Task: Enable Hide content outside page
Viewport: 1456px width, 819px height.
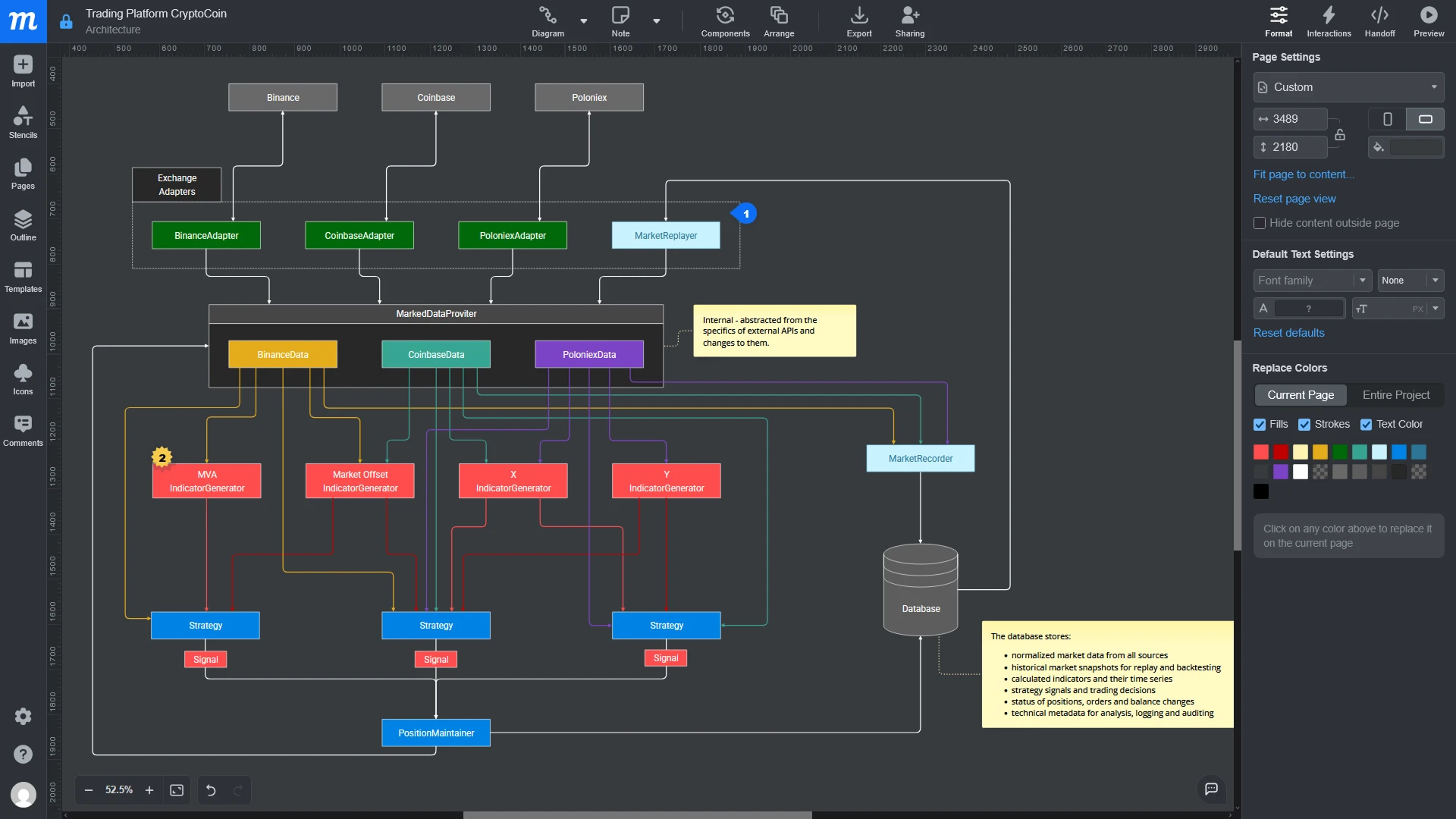Action: point(1259,223)
